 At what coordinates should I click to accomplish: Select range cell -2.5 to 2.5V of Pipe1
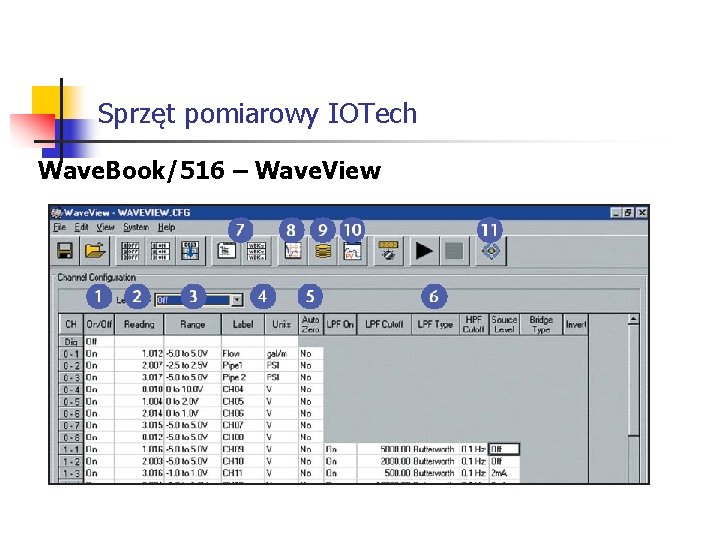click(192, 366)
